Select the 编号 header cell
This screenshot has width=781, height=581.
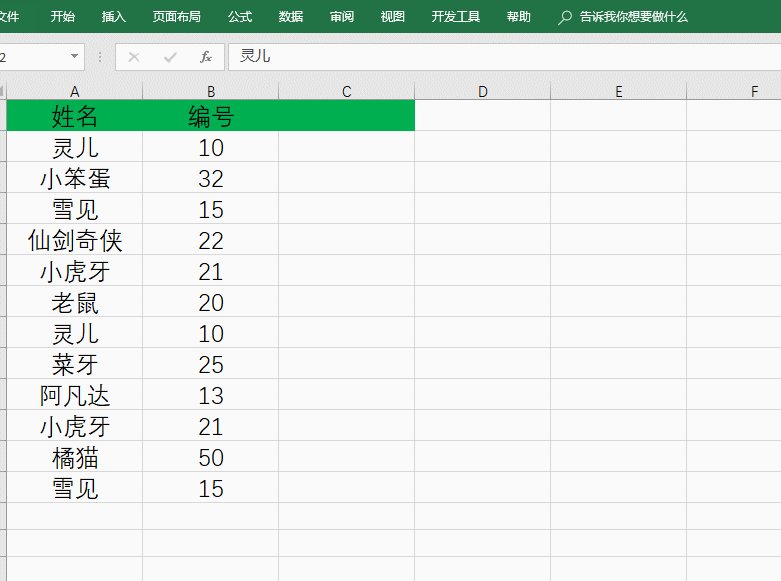tap(211, 116)
